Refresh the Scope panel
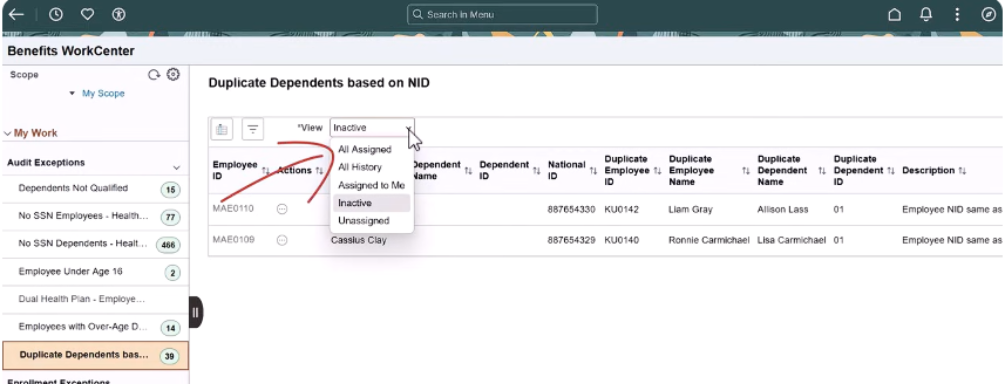The height and width of the screenshot is (384, 1005). 154,74
